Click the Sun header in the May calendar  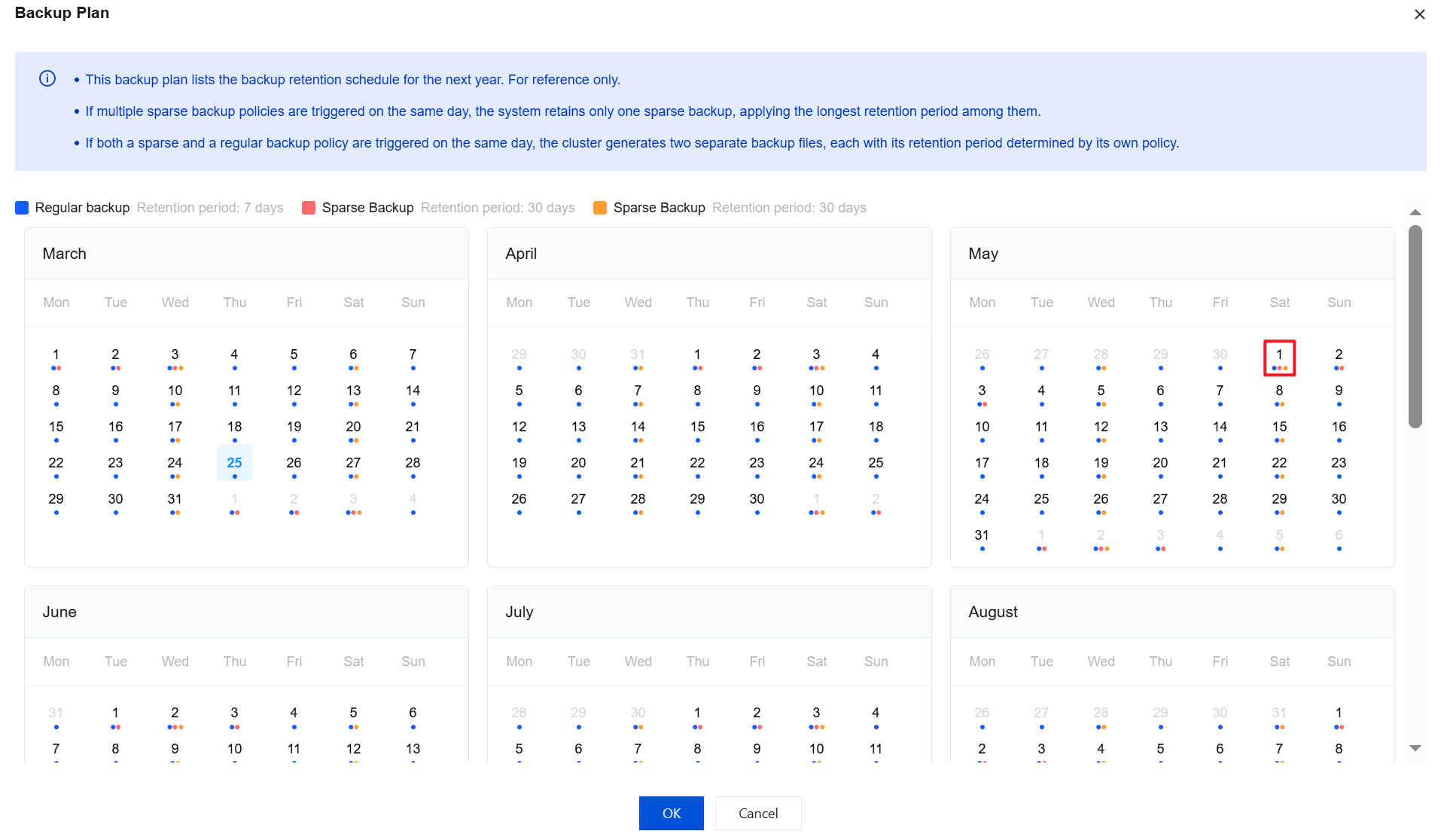coord(1339,303)
